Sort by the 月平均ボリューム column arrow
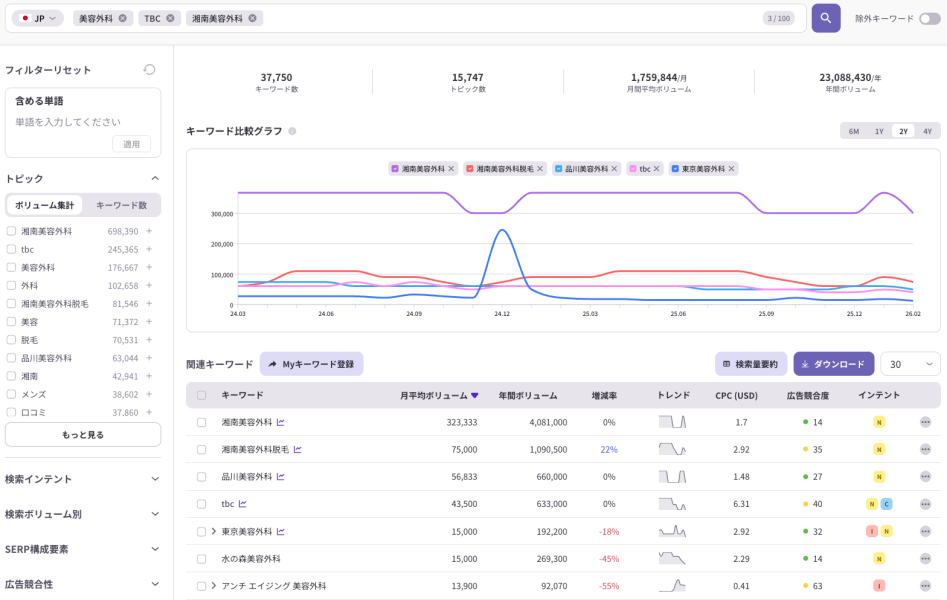This screenshot has height=600, width=947. [475, 395]
